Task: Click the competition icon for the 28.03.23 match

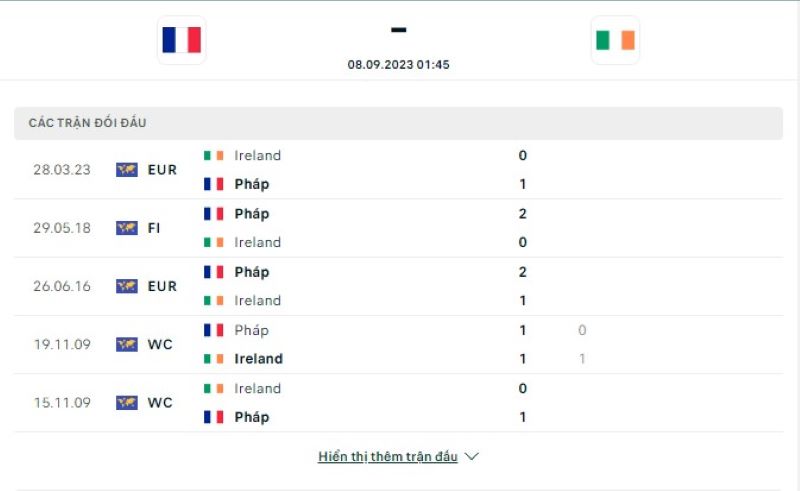Action: (126, 170)
